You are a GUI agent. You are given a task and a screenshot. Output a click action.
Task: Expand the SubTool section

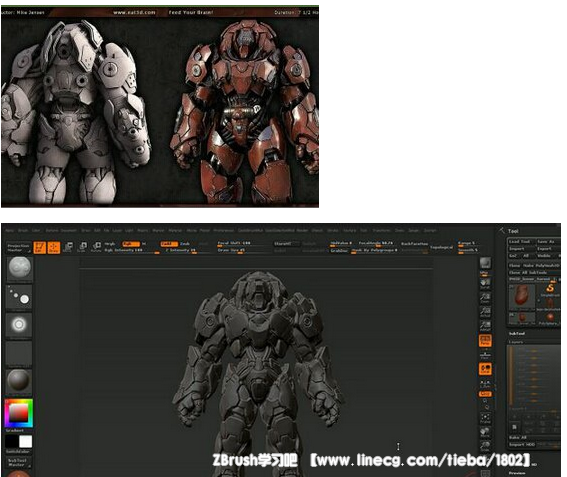(x=517, y=333)
